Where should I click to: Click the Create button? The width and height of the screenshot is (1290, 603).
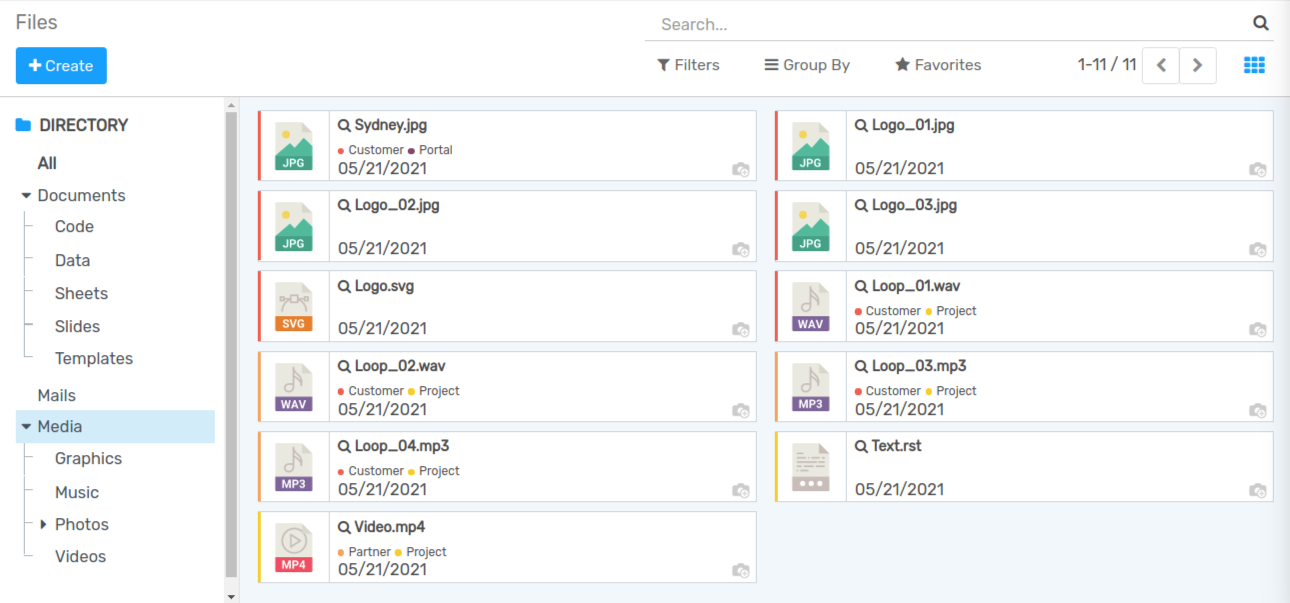pos(61,66)
